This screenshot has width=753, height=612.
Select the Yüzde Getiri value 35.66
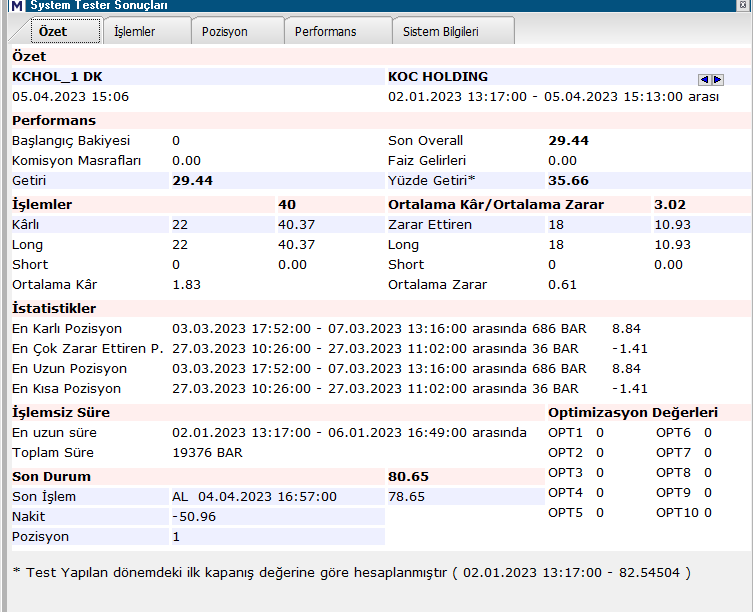point(569,181)
